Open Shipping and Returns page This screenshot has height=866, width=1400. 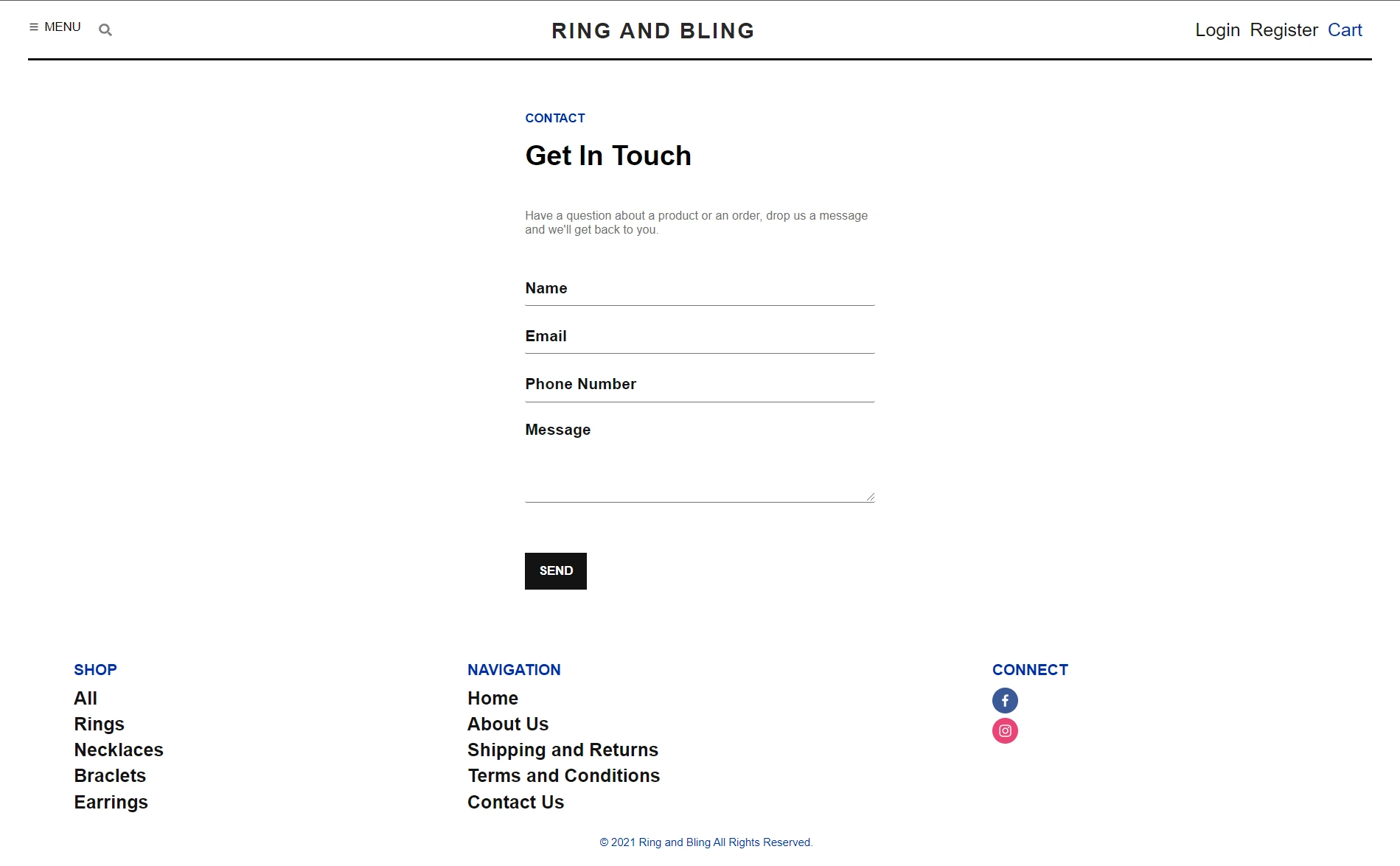pyautogui.click(x=563, y=750)
